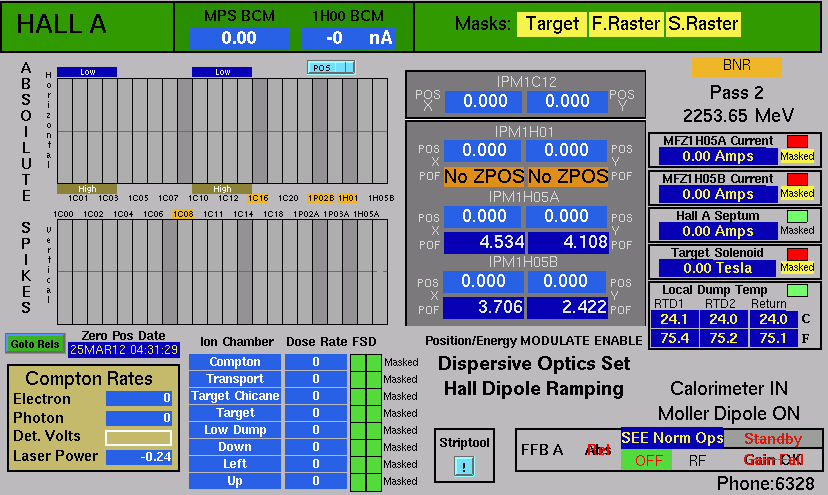828x495 pixels.
Task: Click the Laser Power -0.24 field
Action: click(138, 457)
